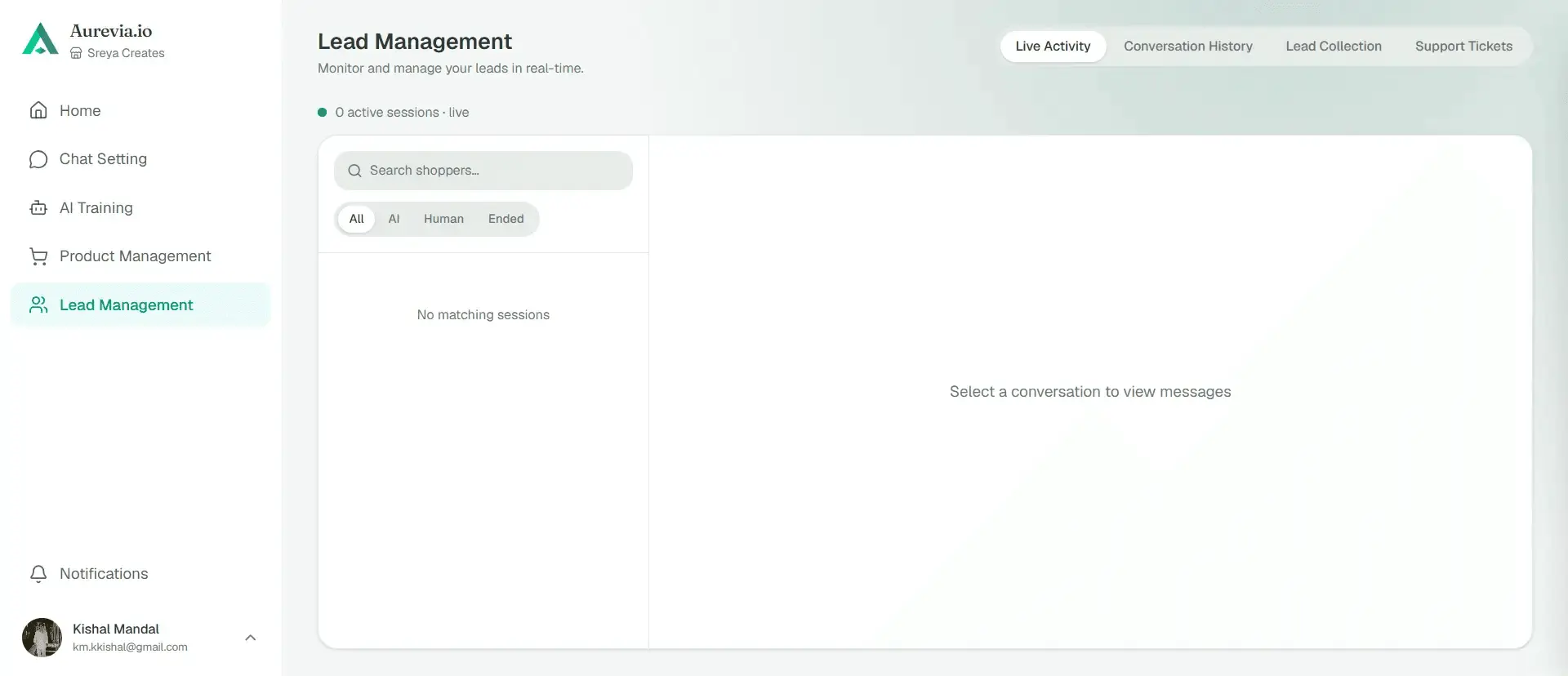Switch to the Live Activity tab
The height and width of the screenshot is (676, 1568).
pos(1053,47)
